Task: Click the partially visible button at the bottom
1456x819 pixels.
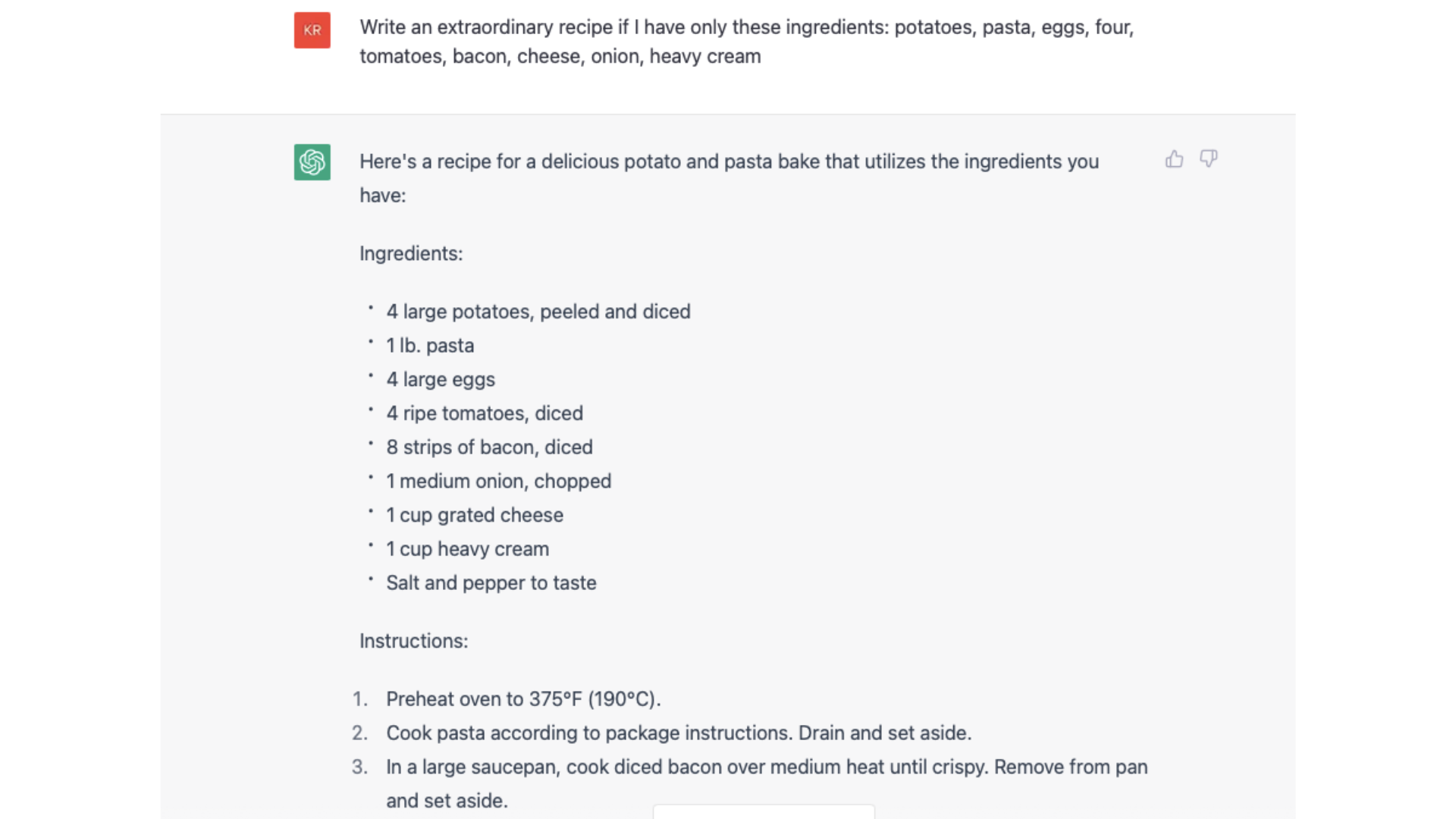Action: point(763,812)
